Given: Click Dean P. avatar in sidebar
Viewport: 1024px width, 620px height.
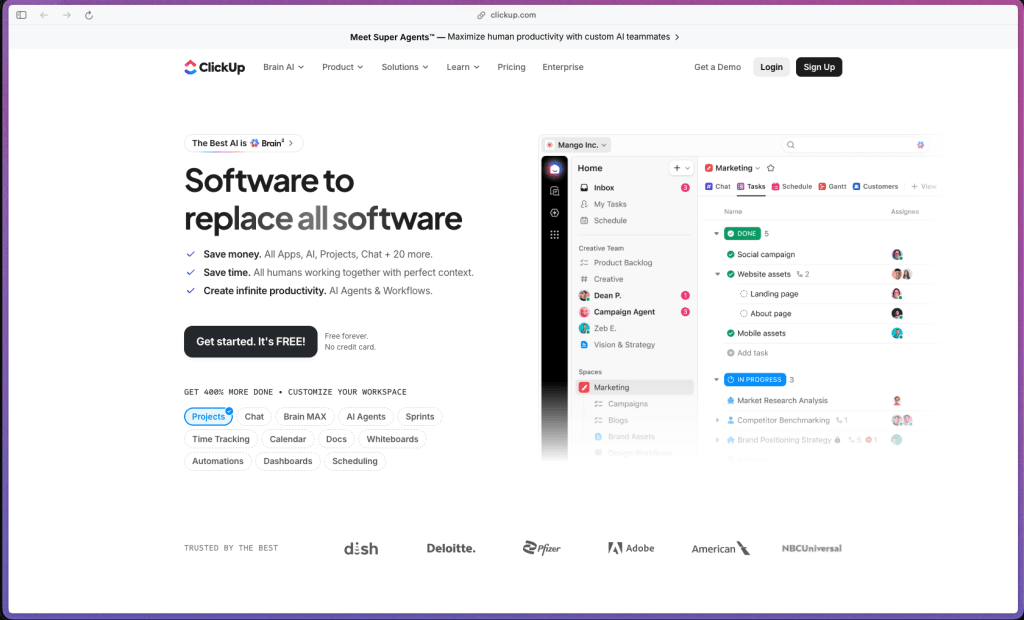Looking at the screenshot, I should click(x=584, y=295).
